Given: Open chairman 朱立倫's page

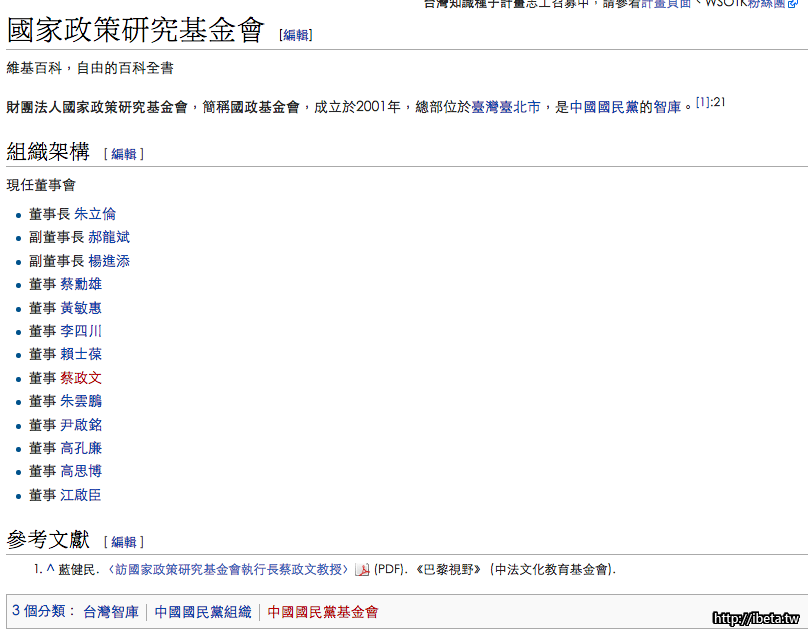Looking at the screenshot, I should click(95, 214).
